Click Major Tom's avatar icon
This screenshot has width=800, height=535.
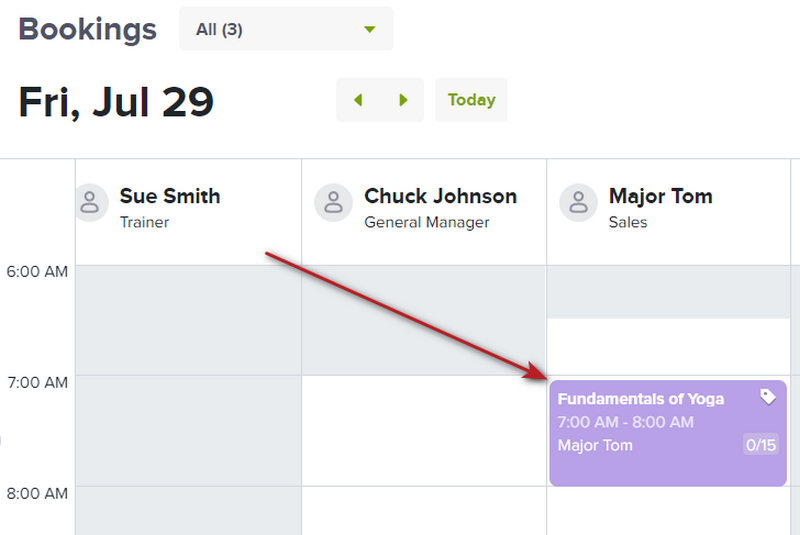click(579, 203)
